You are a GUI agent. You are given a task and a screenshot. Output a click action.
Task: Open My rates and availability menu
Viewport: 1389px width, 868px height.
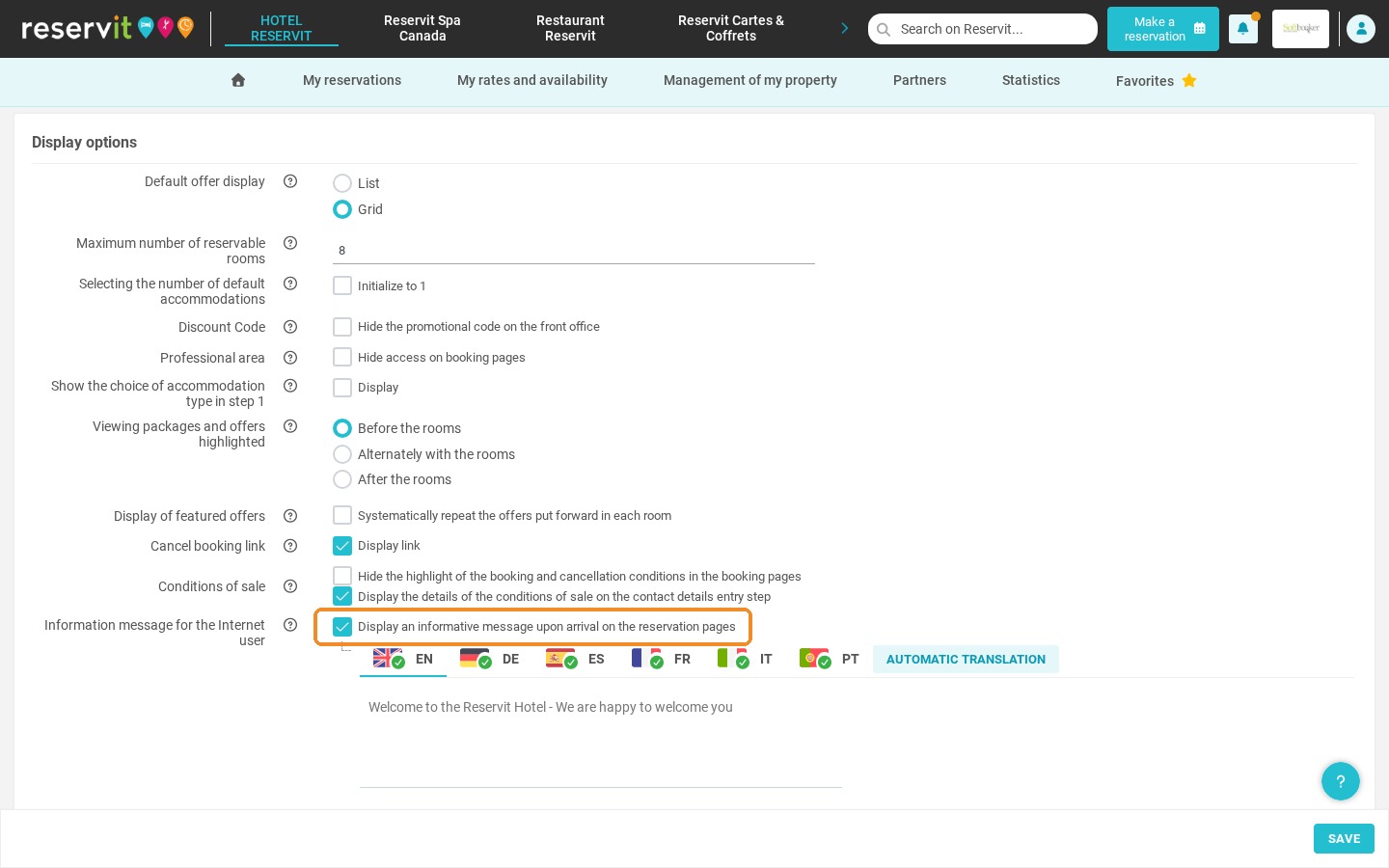[x=532, y=80]
